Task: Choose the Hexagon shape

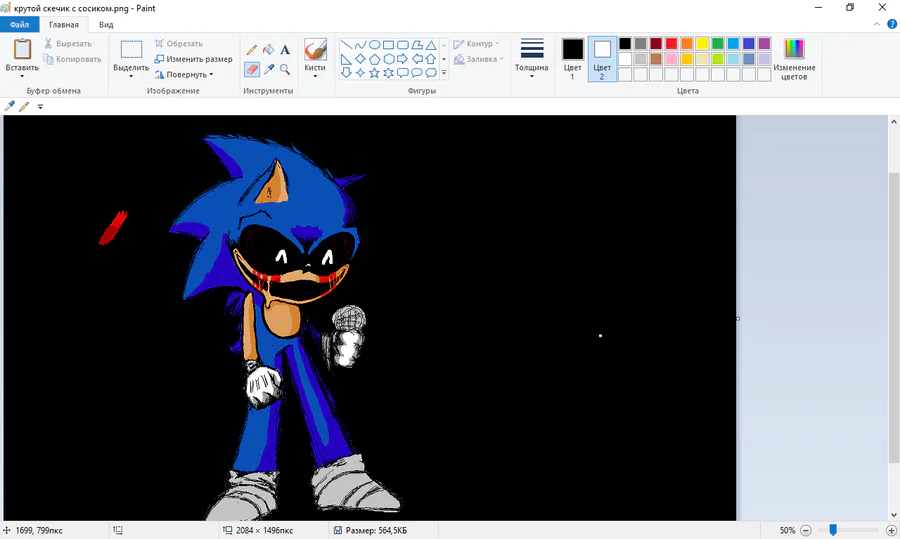Action: click(389, 59)
